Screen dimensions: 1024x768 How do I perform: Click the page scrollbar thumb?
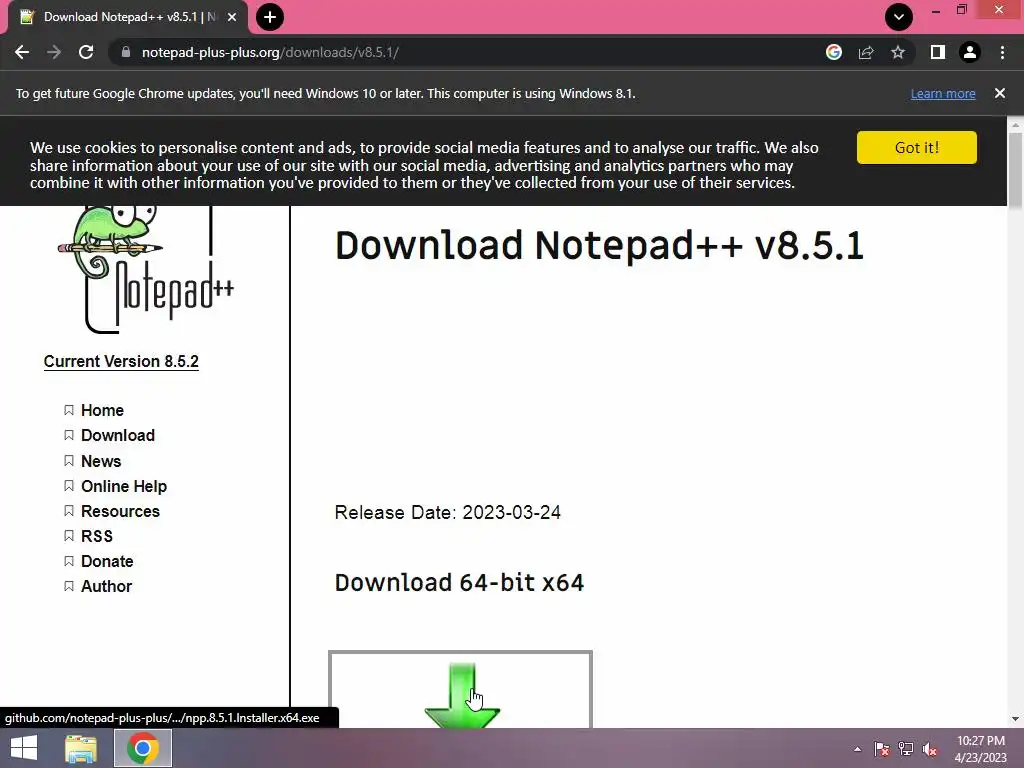click(x=1015, y=171)
